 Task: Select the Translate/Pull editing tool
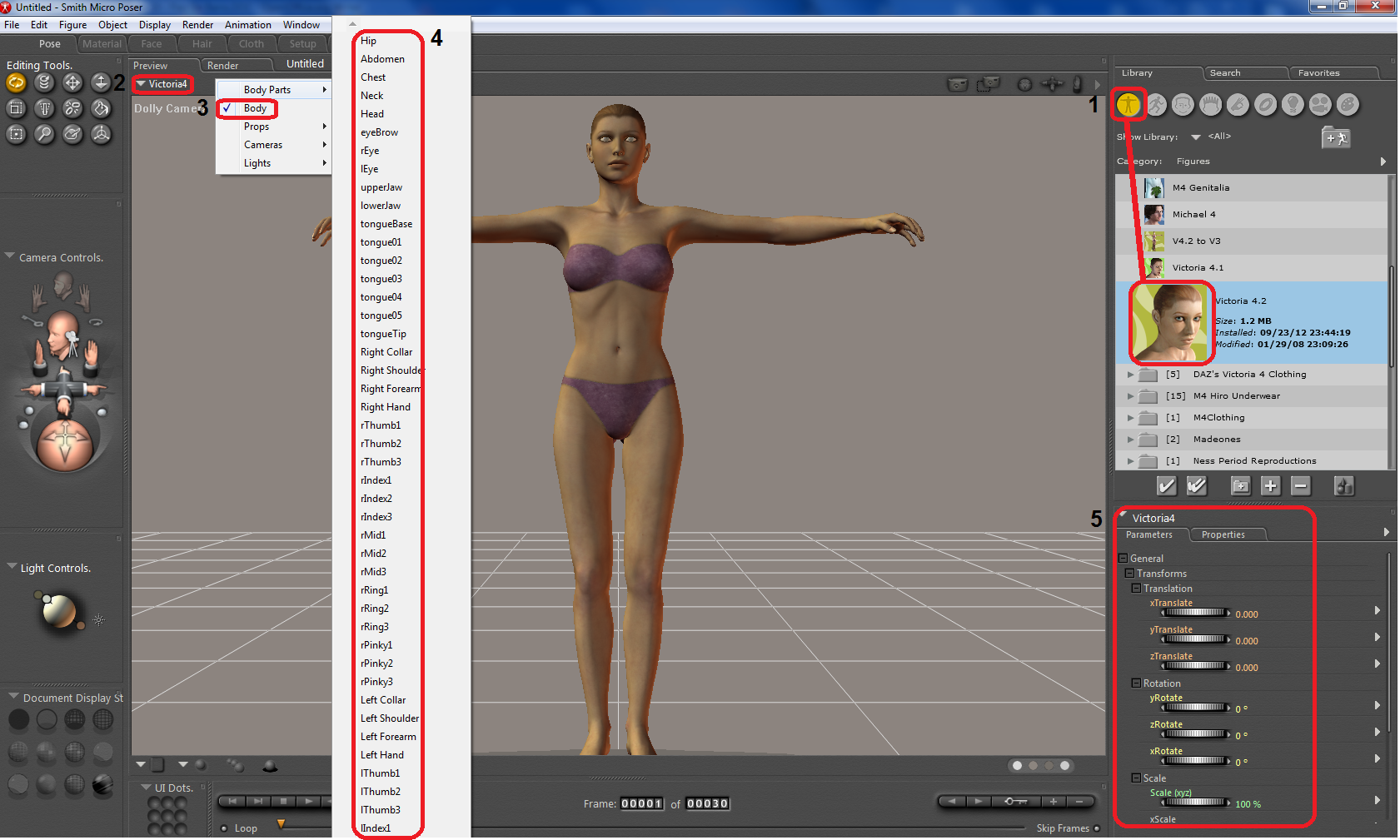point(72,82)
